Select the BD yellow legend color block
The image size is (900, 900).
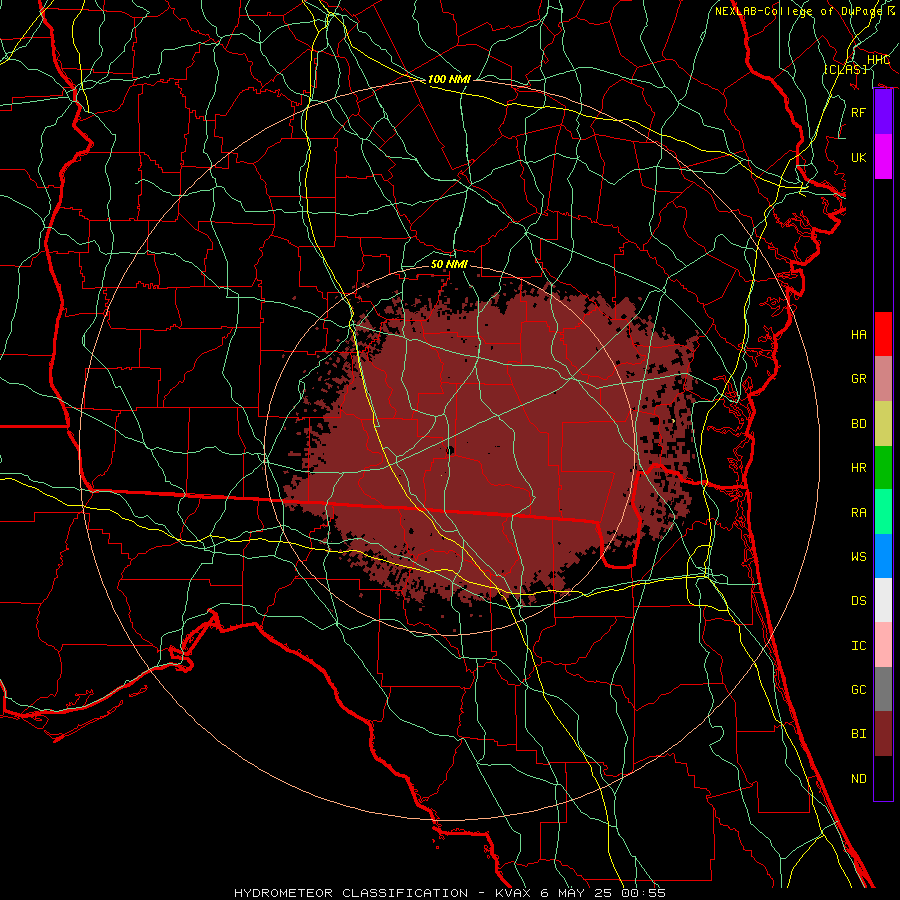(883, 423)
